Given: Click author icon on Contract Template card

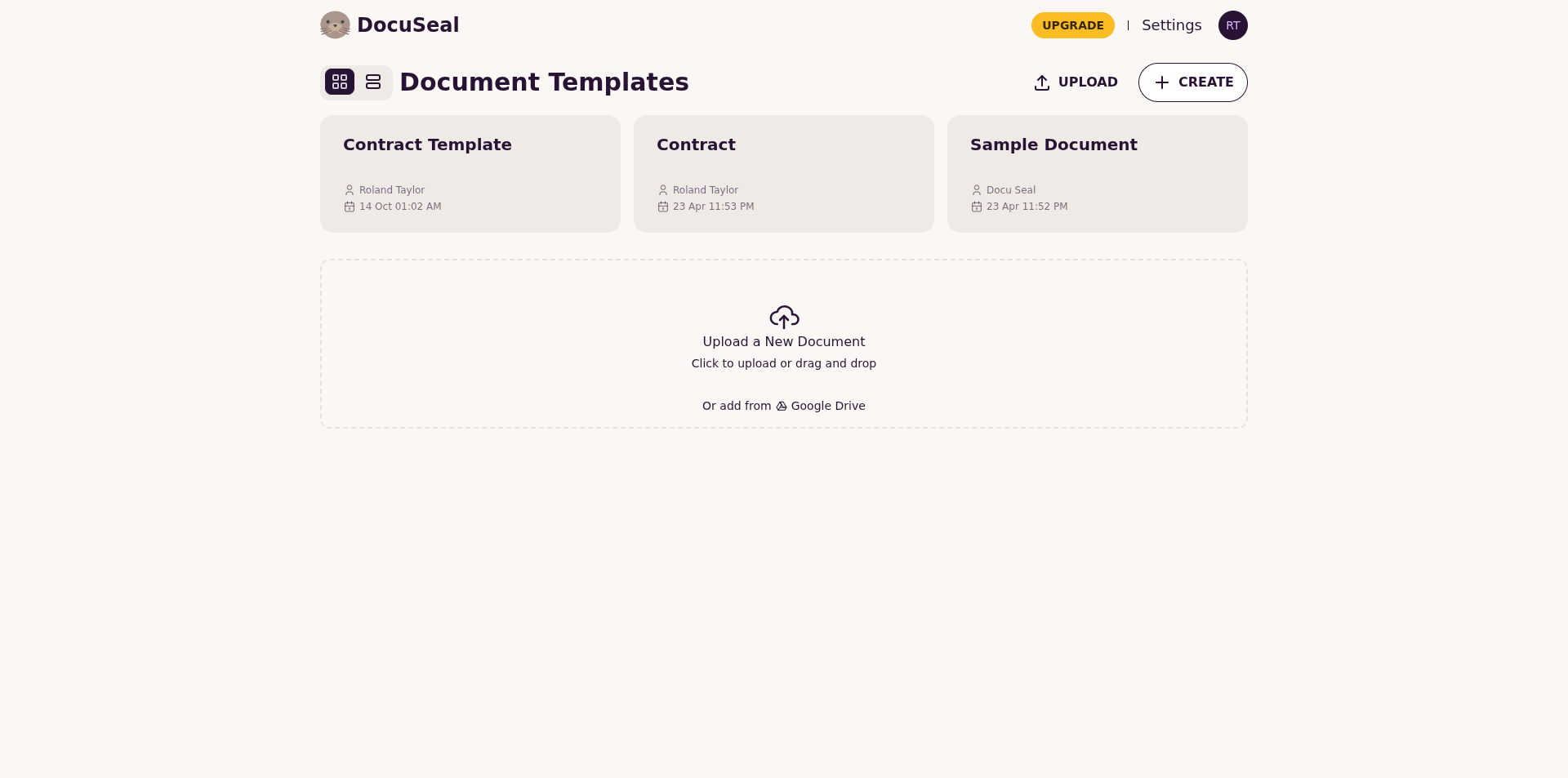Looking at the screenshot, I should (350, 190).
